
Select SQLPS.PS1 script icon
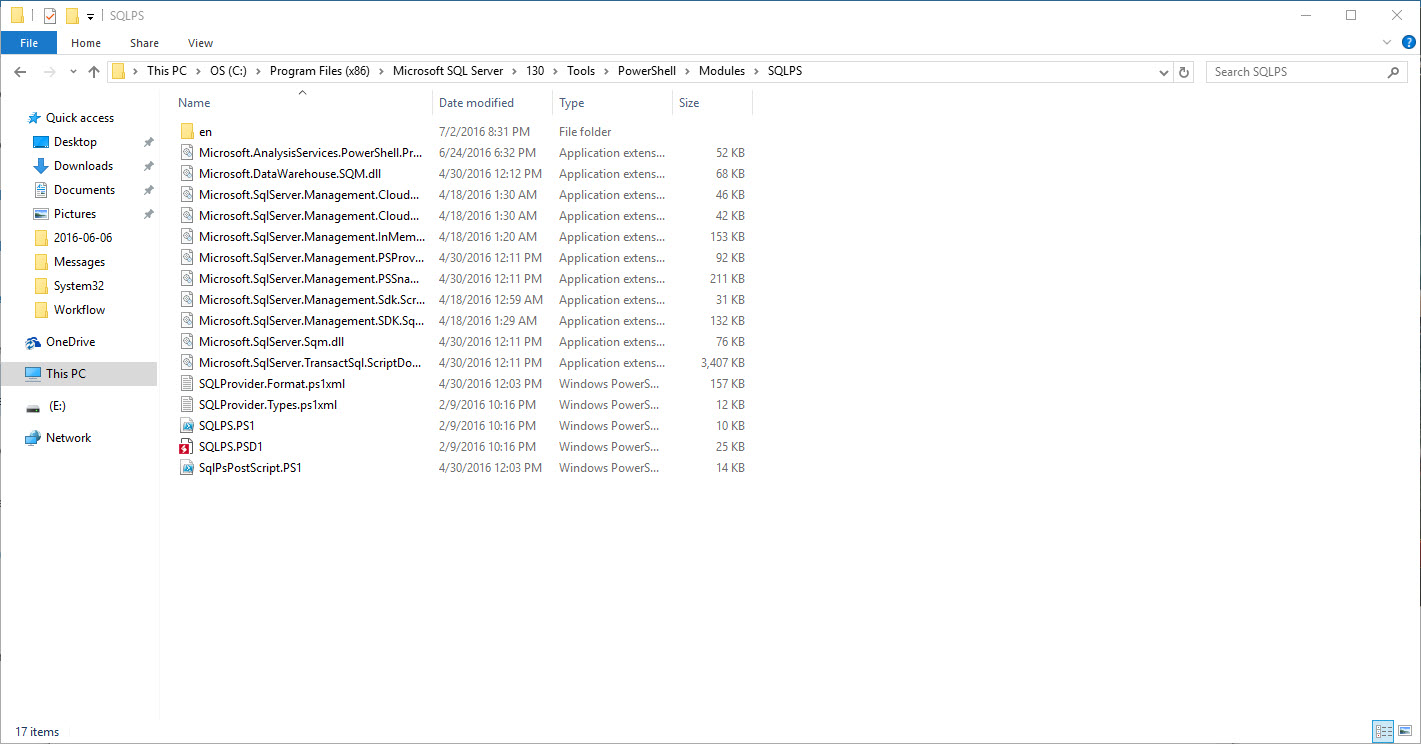click(x=187, y=426)
